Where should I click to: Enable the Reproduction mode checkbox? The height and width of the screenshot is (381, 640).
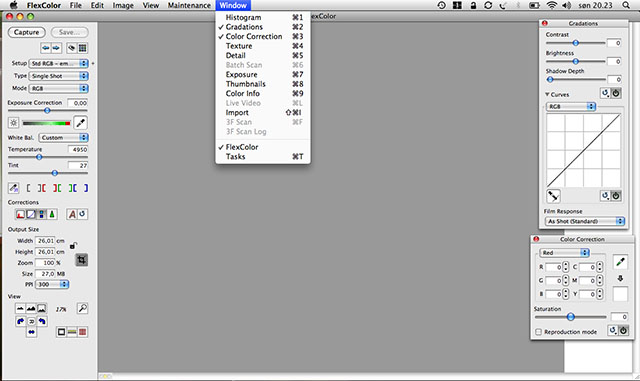(x=538, y=332)
